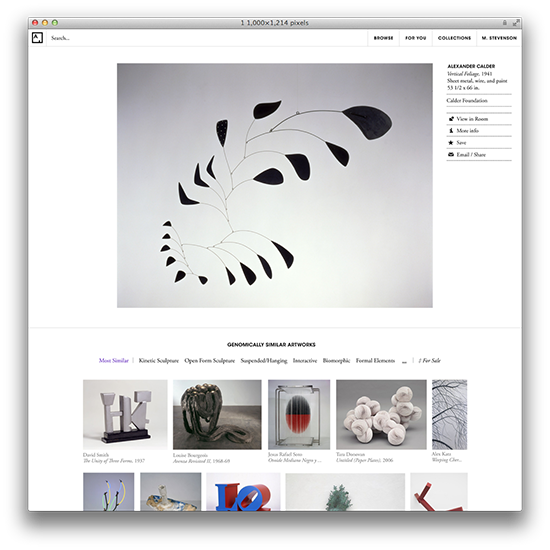
Task: Click the Artsy logo icon
Action: pyautogui.click(x=37, y=38)
